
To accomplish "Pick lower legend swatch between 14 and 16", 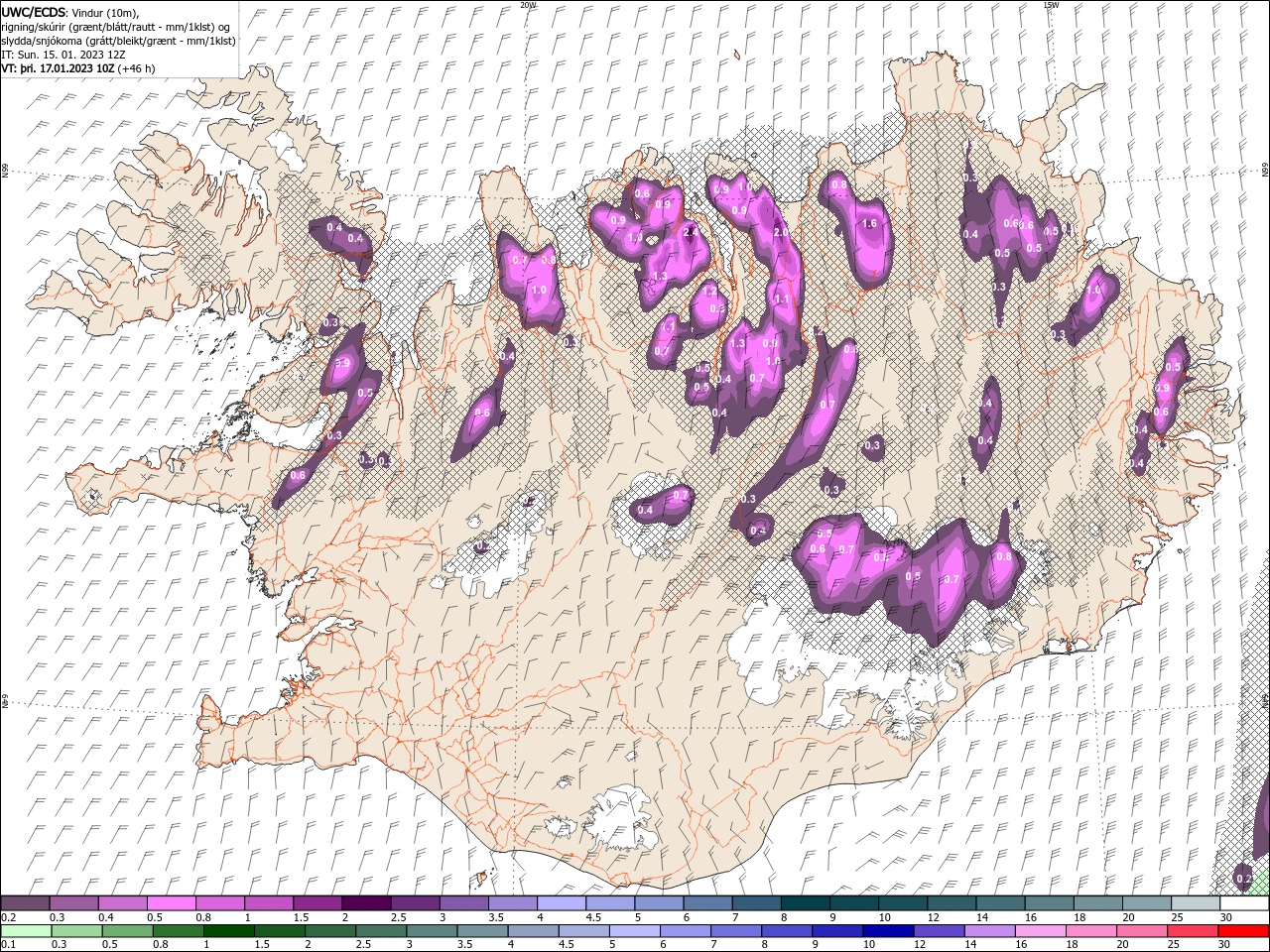I will 990,931.
